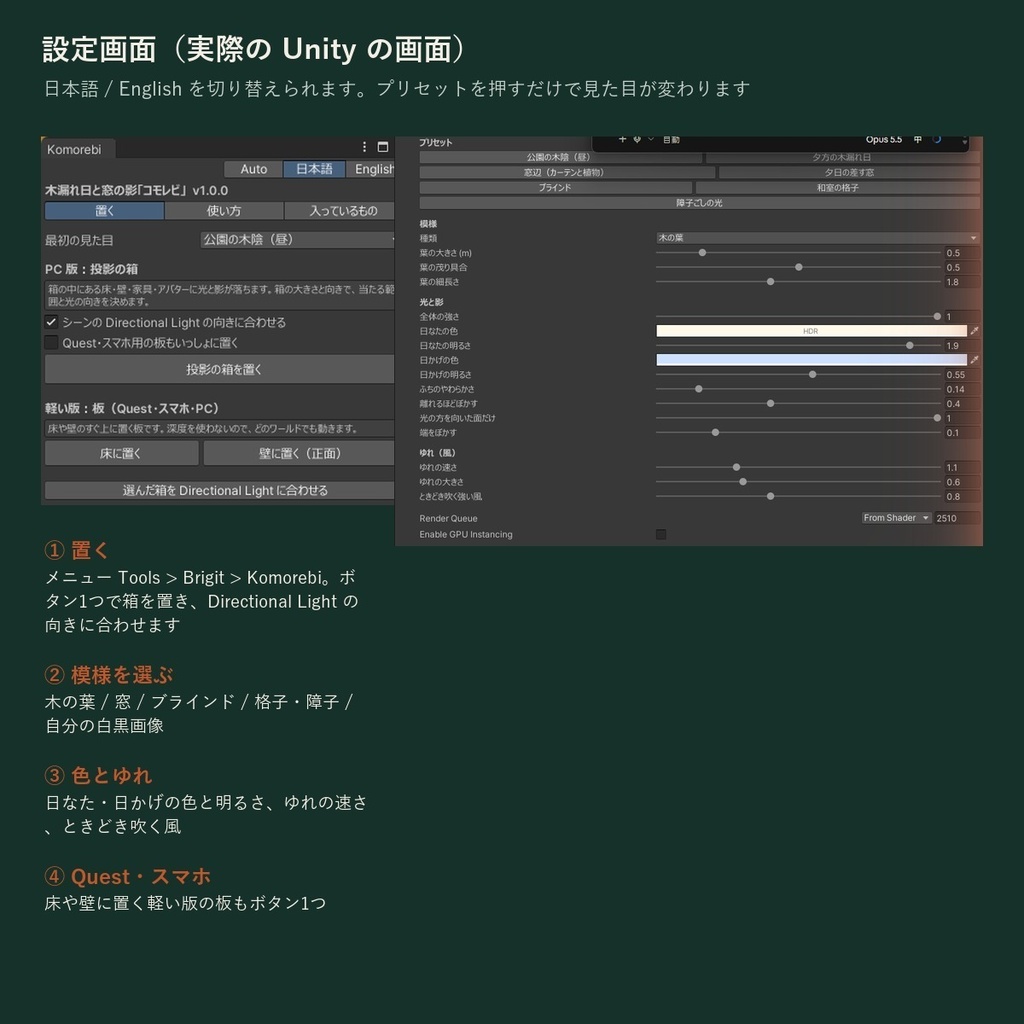Switch language to English

point(371,169)
